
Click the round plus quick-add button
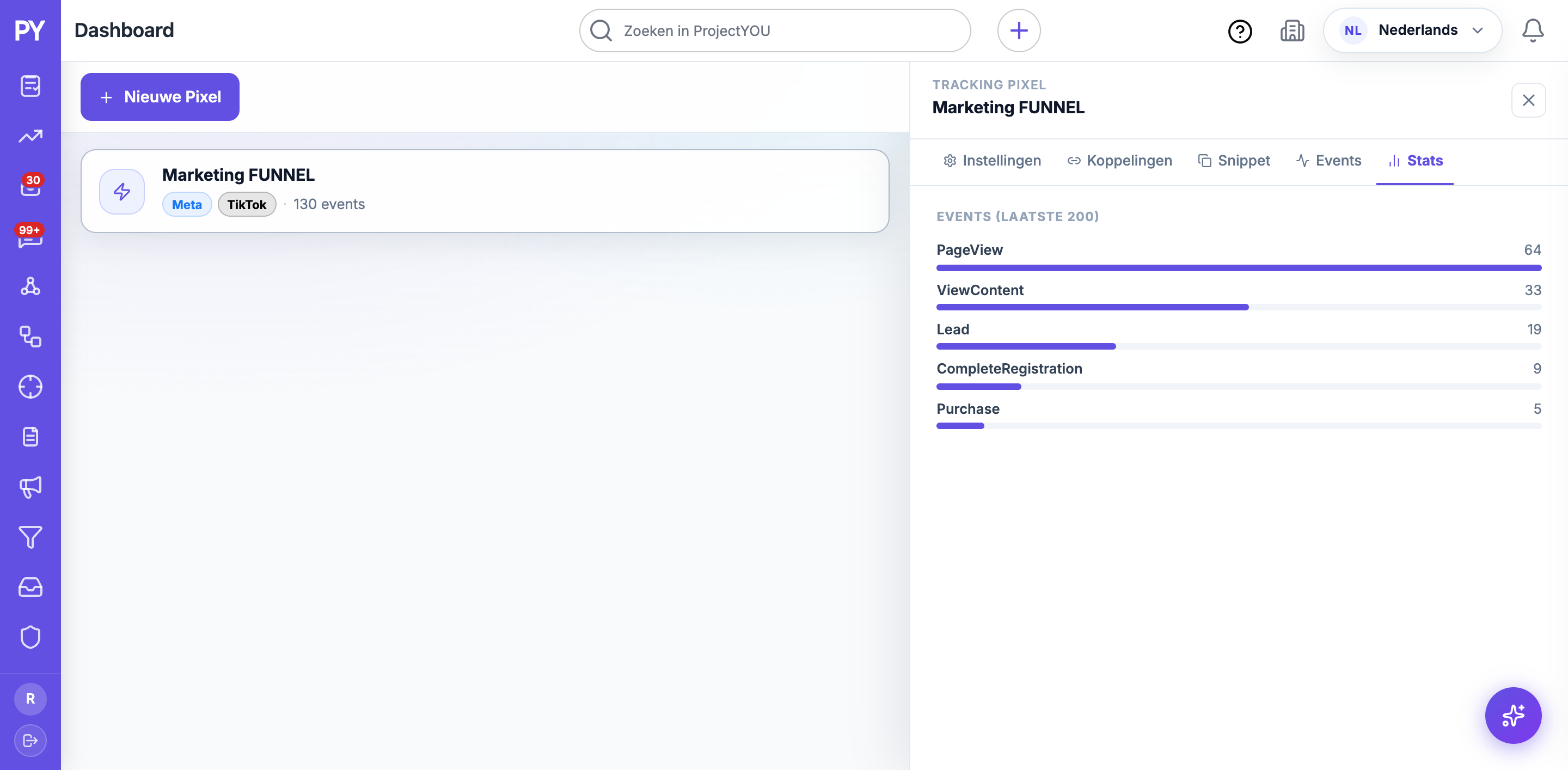click(1018, 30)
